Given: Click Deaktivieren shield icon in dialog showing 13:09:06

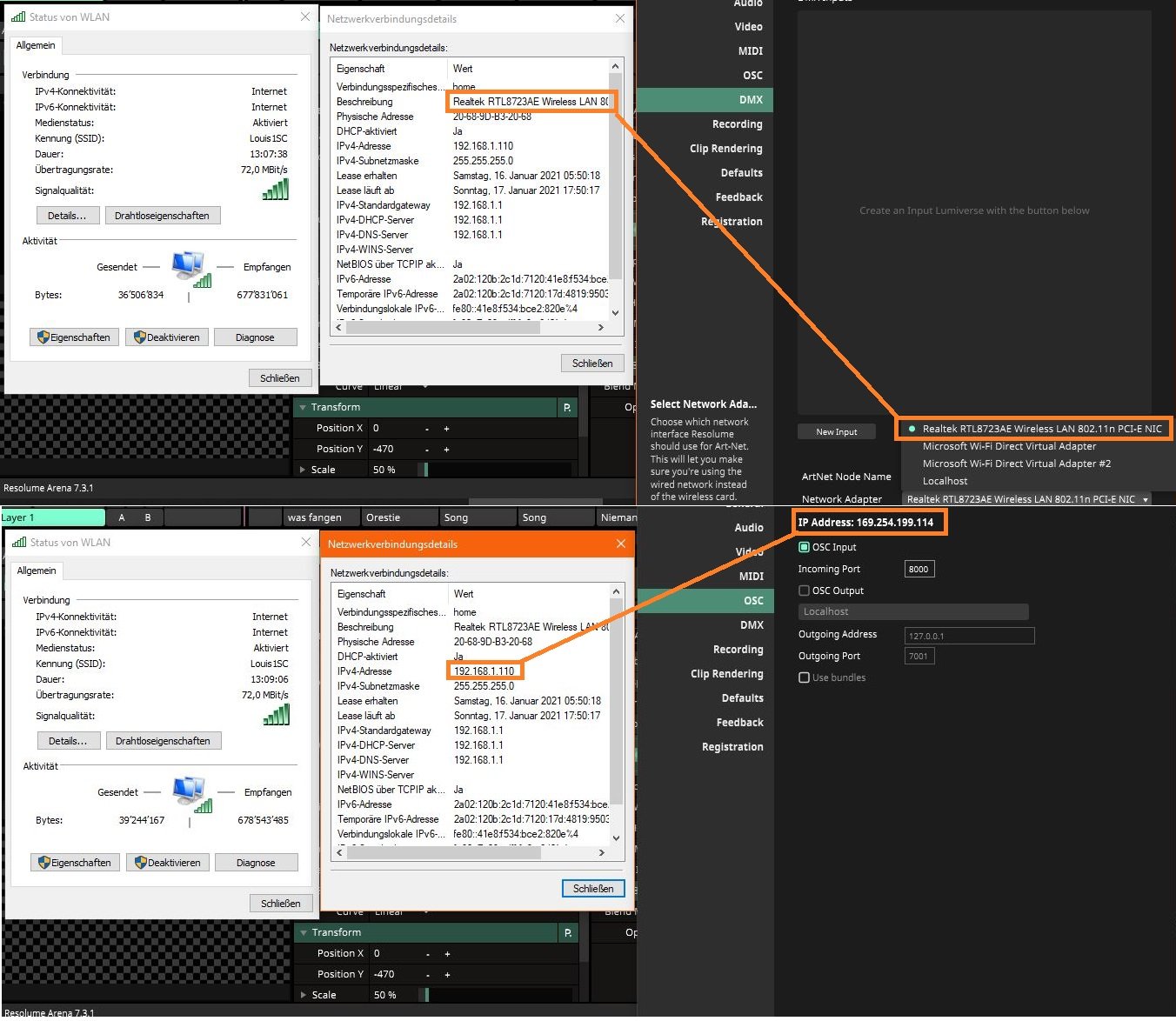Looking at the screenshot, I should pyautogui.click(x=140, y=863).
